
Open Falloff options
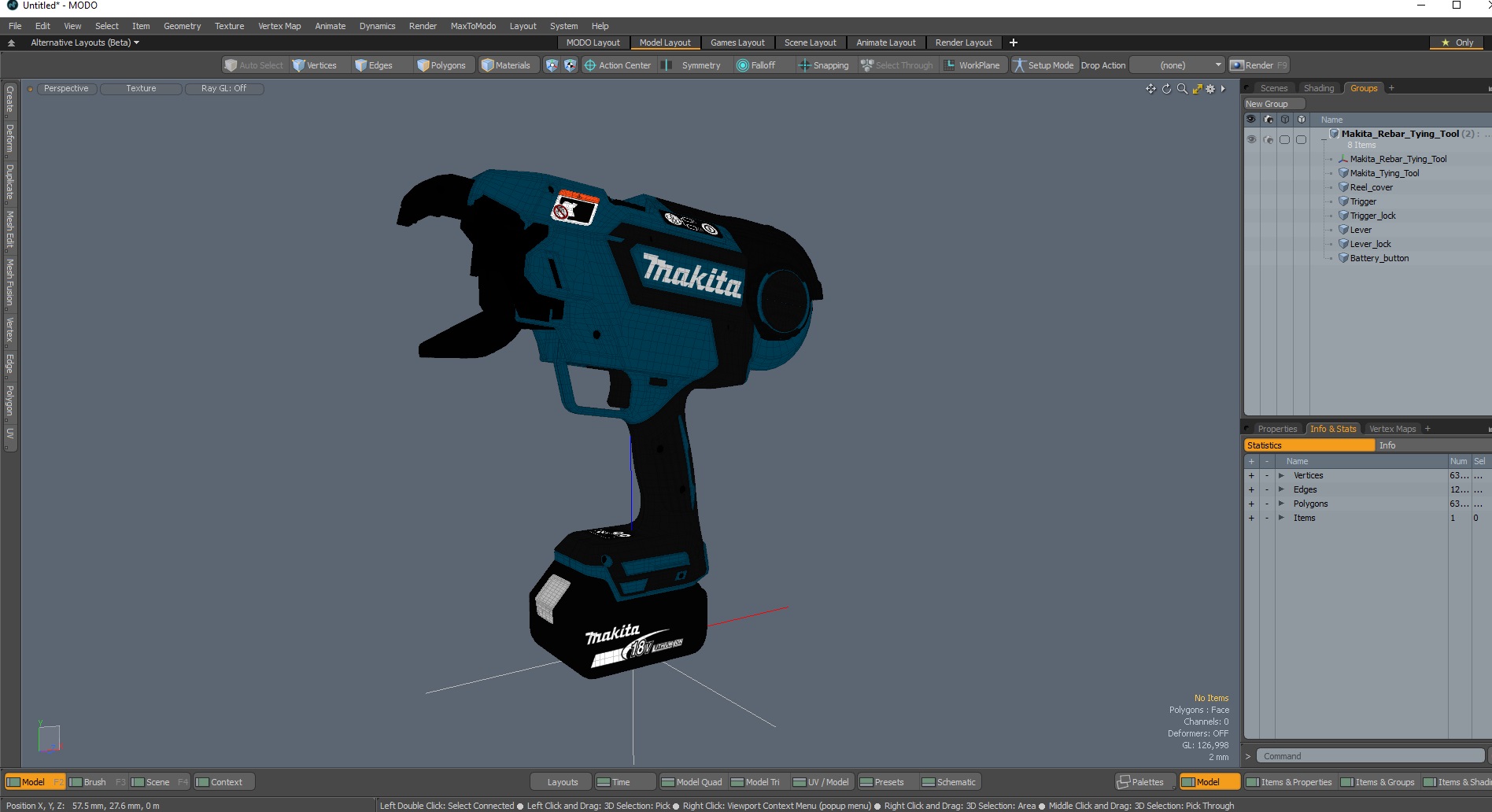click(756, 65)
